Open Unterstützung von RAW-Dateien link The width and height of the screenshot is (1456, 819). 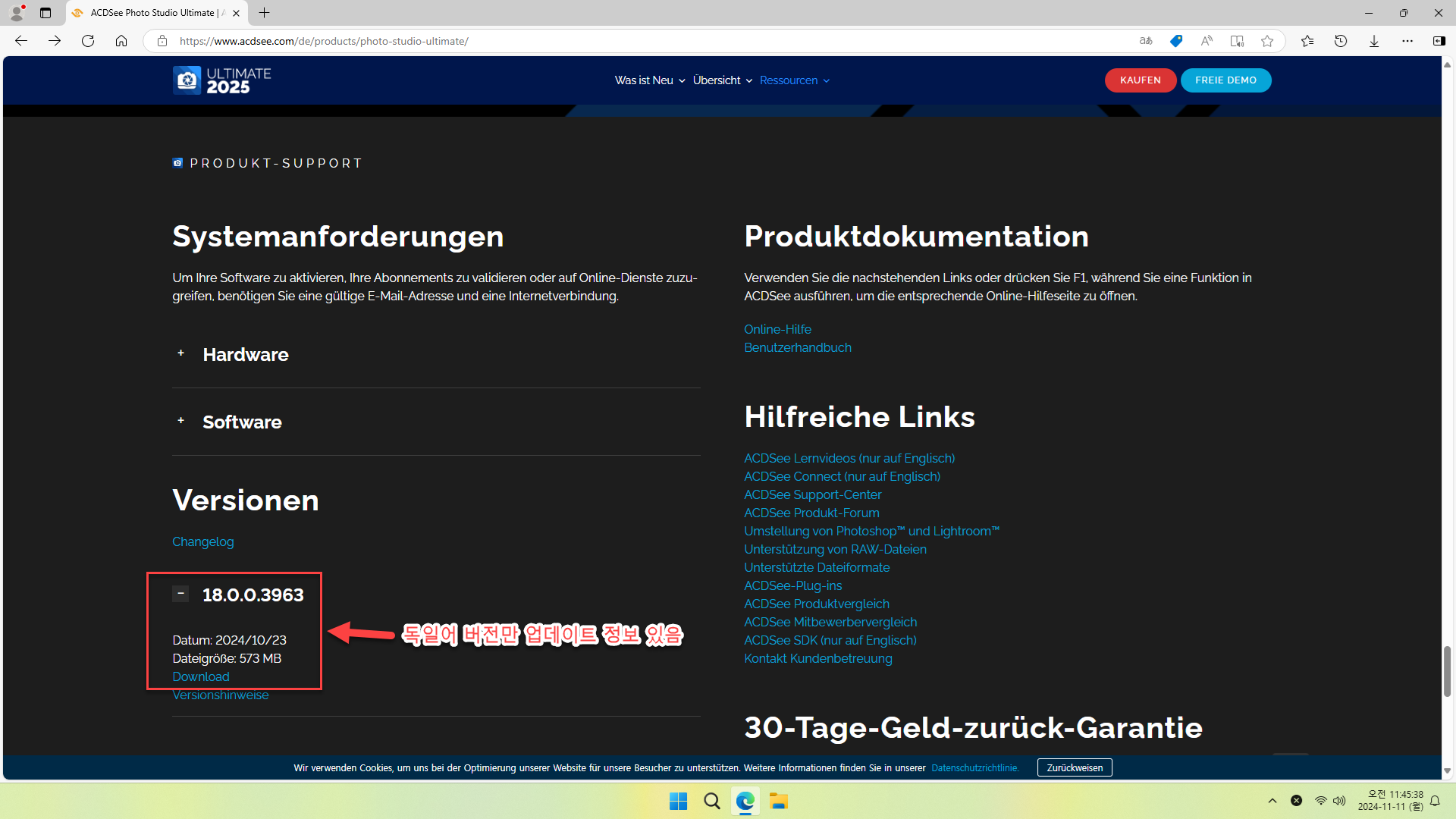coord(835,549)
